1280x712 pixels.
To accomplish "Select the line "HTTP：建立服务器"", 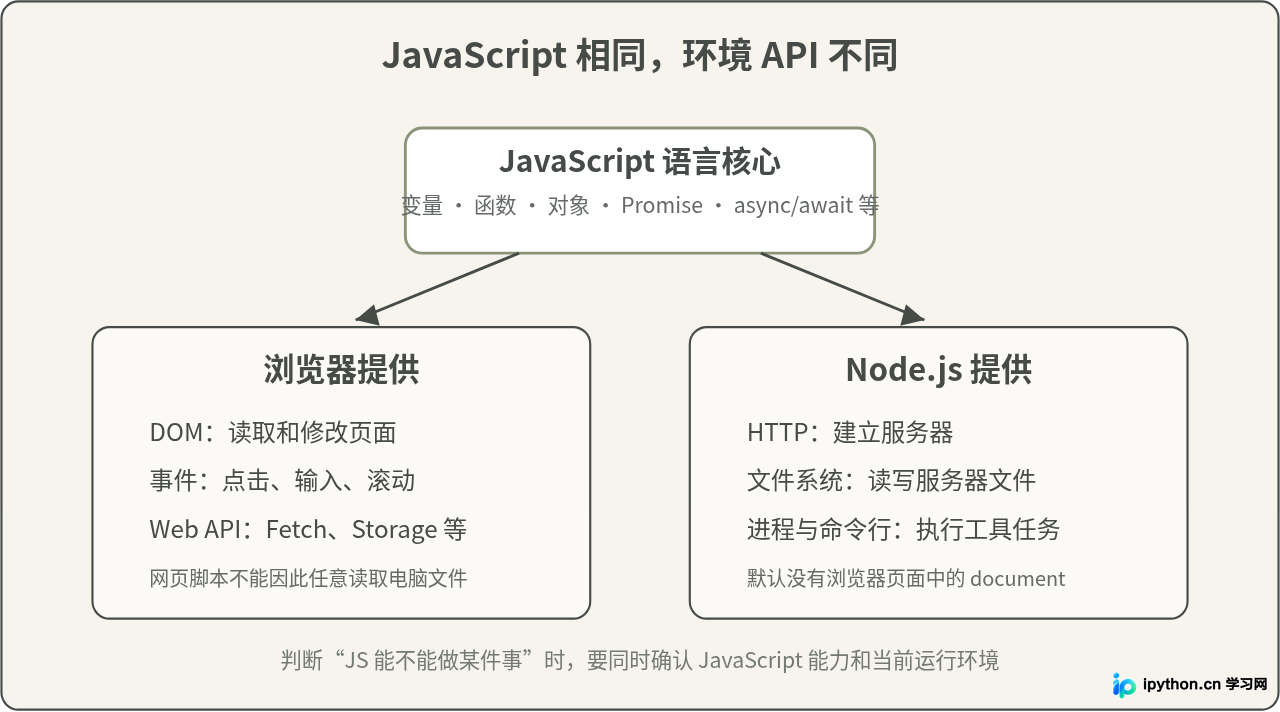I will click(x=850, y=433).
